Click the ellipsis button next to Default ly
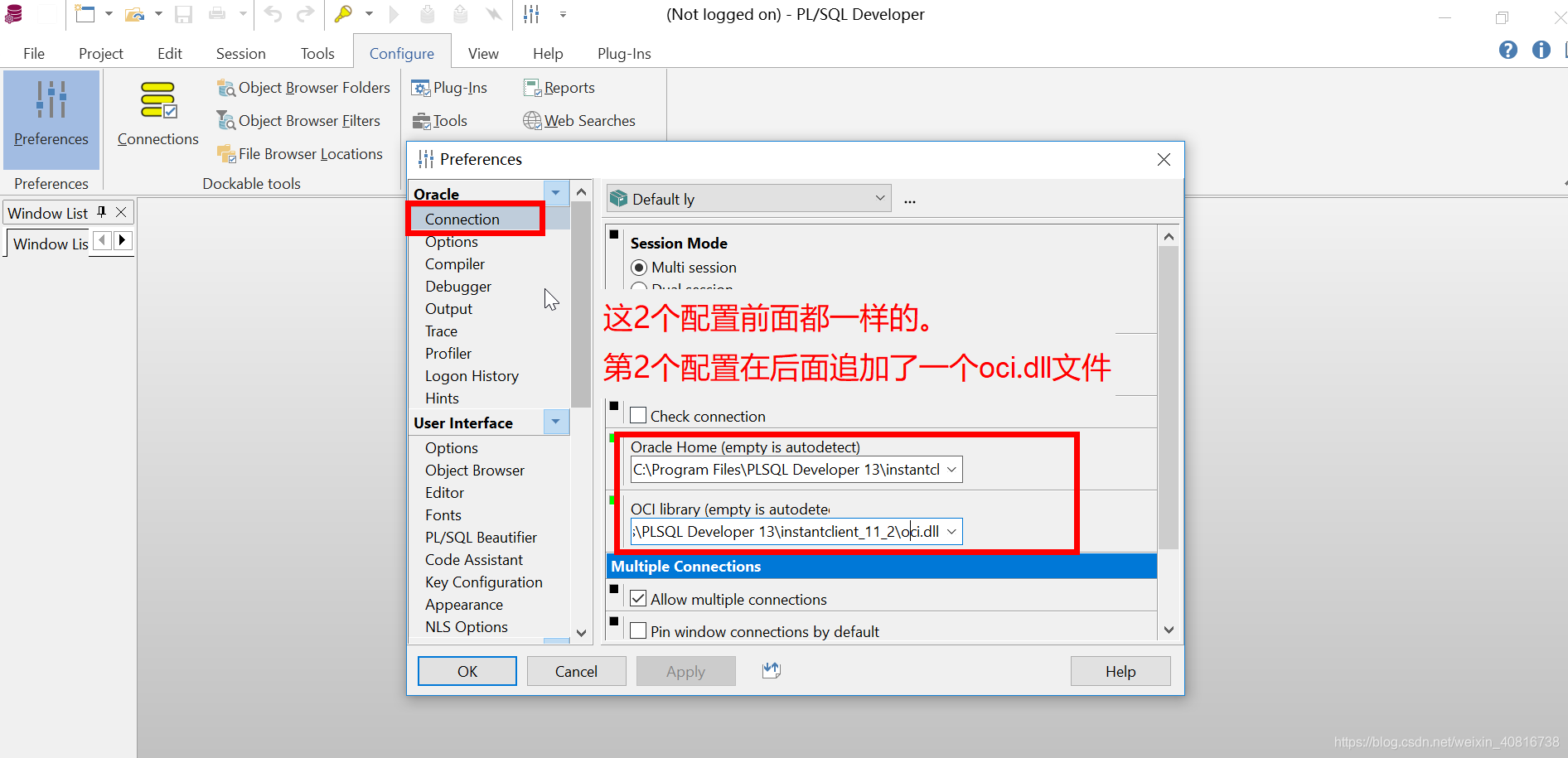Screen dimensions: 1568x758 pyautogui.click(x=910, y=200)
